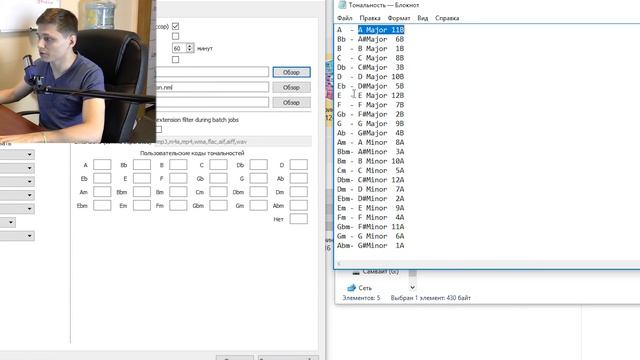Click the 60 минут stepper arrows
The height and width of the screenshot is (360, 640).
pos(189,48)
